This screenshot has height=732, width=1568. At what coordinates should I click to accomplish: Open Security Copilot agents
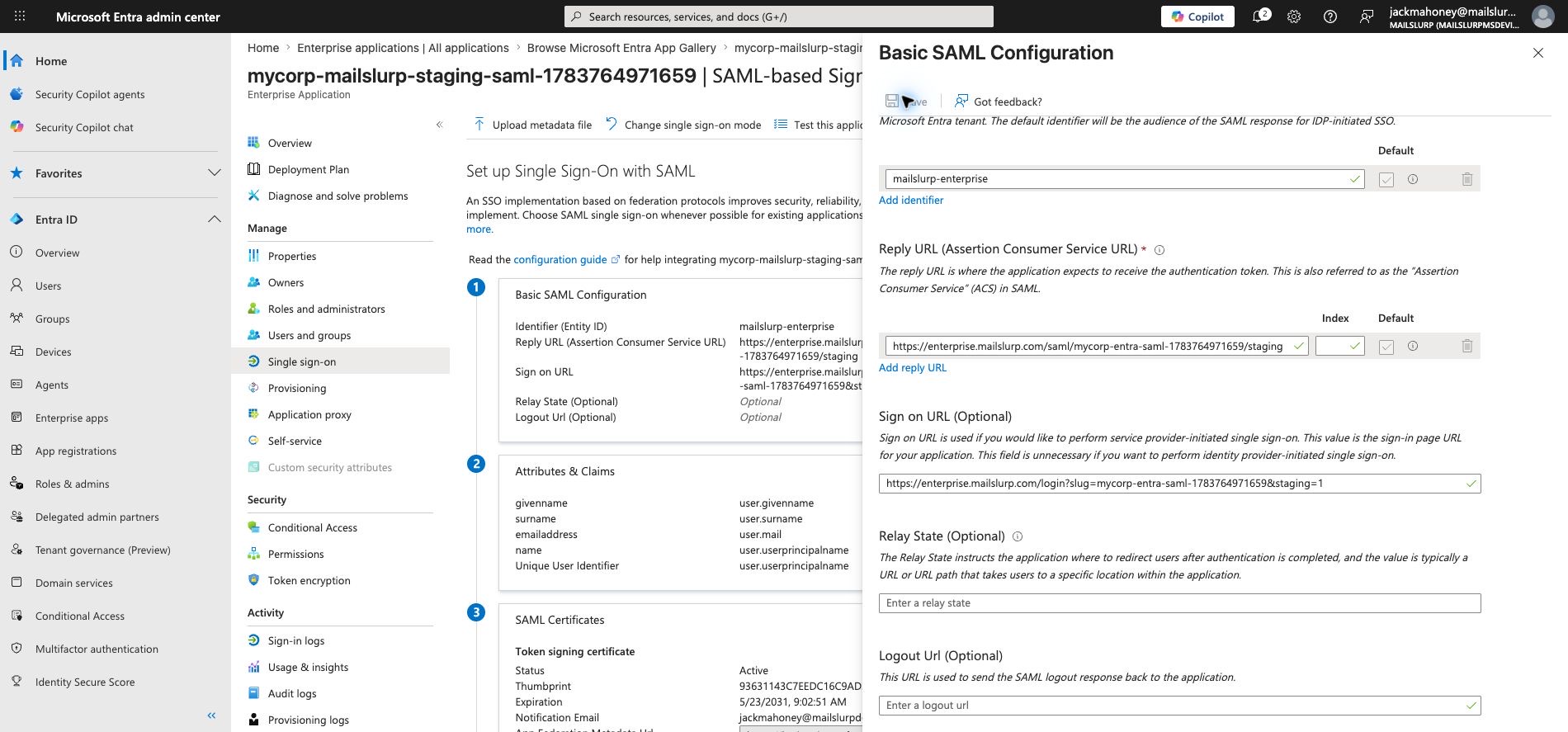(90, 94)
